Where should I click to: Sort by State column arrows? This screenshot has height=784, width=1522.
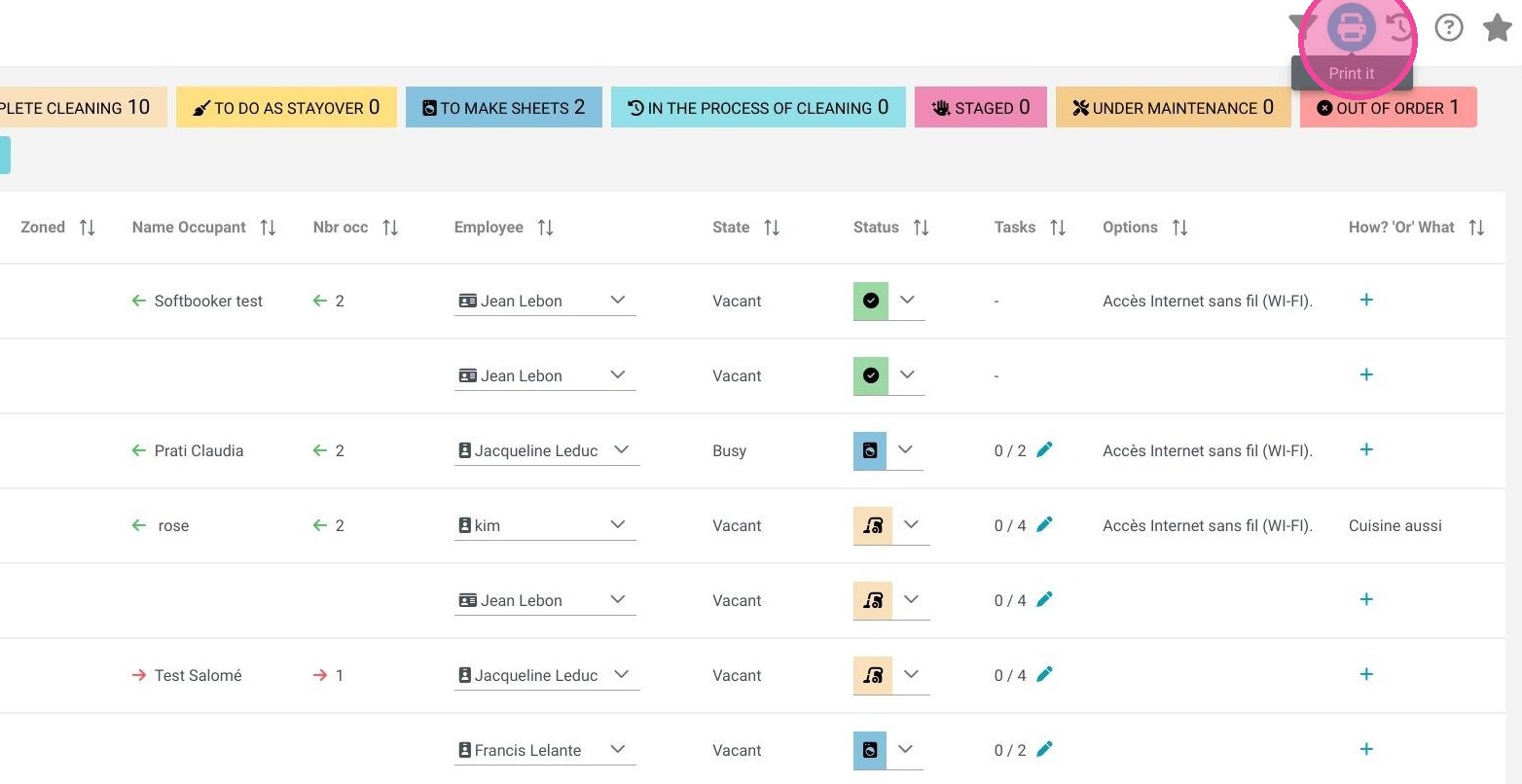pyautogui.click(x=772, y=228)
